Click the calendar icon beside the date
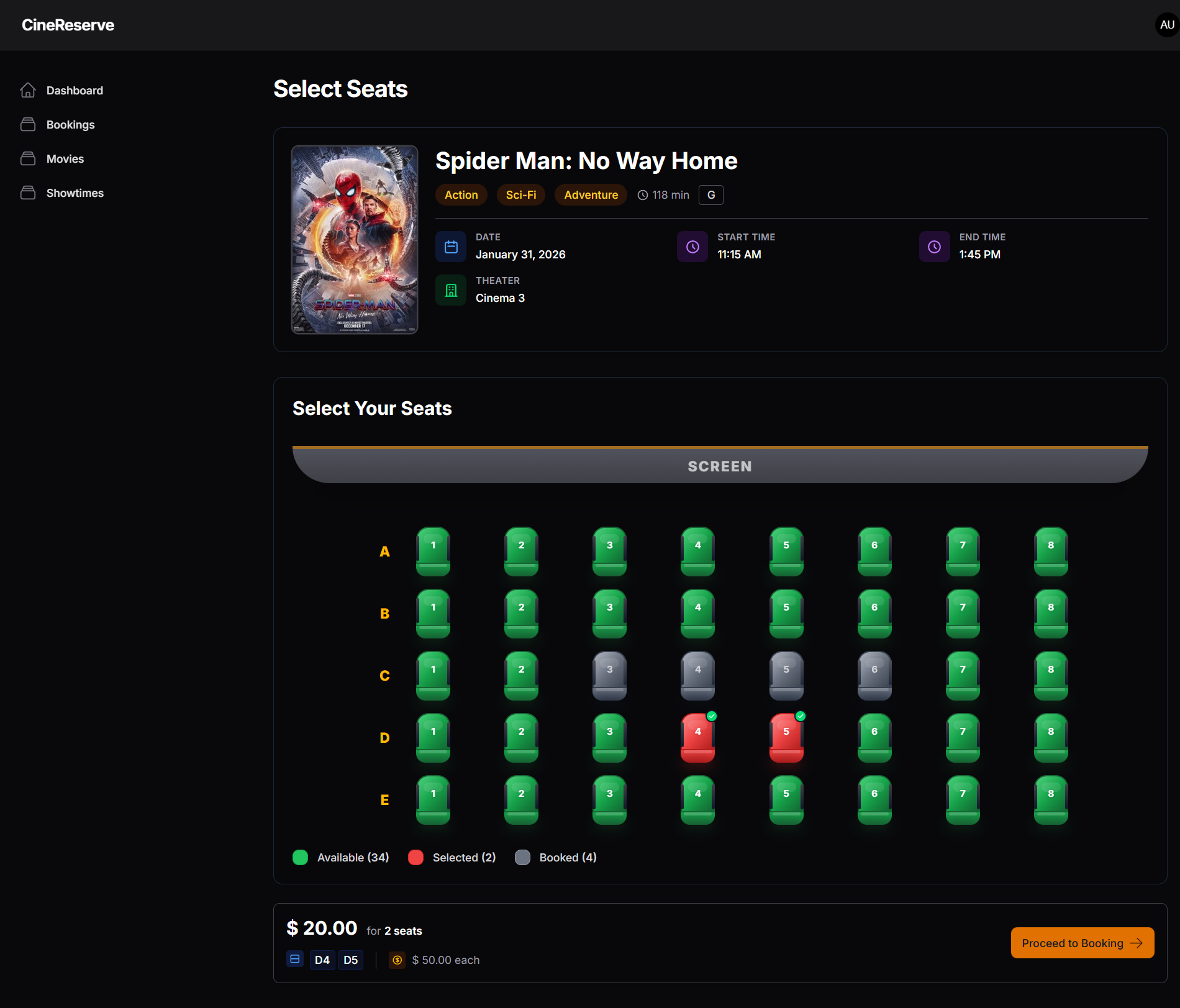 [x=451, y=246]
